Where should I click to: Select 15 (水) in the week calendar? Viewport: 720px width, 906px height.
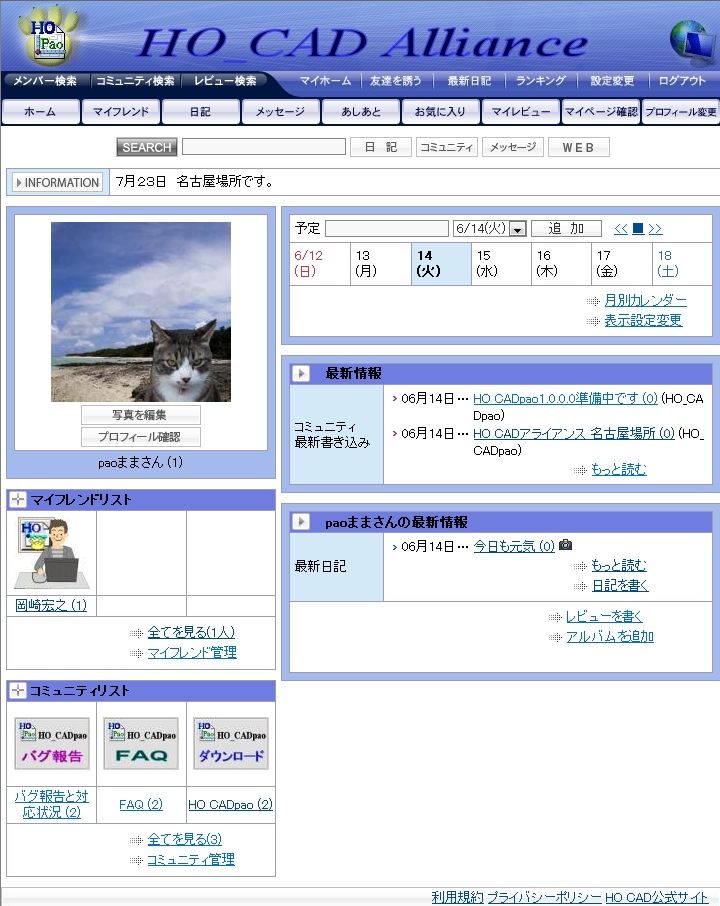500,263
